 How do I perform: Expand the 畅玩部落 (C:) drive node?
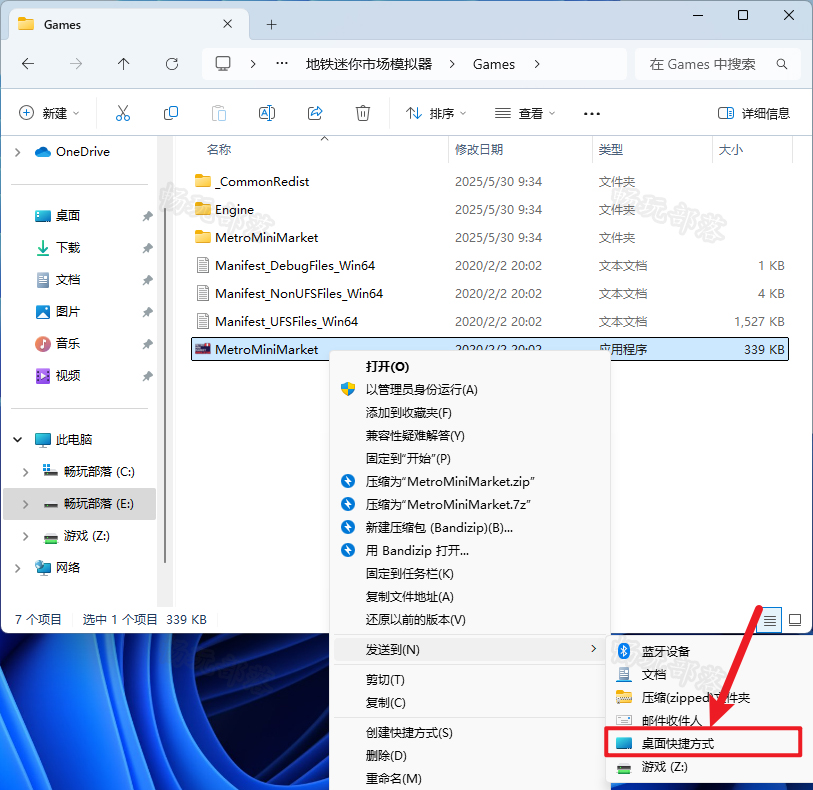pos(25,472)
